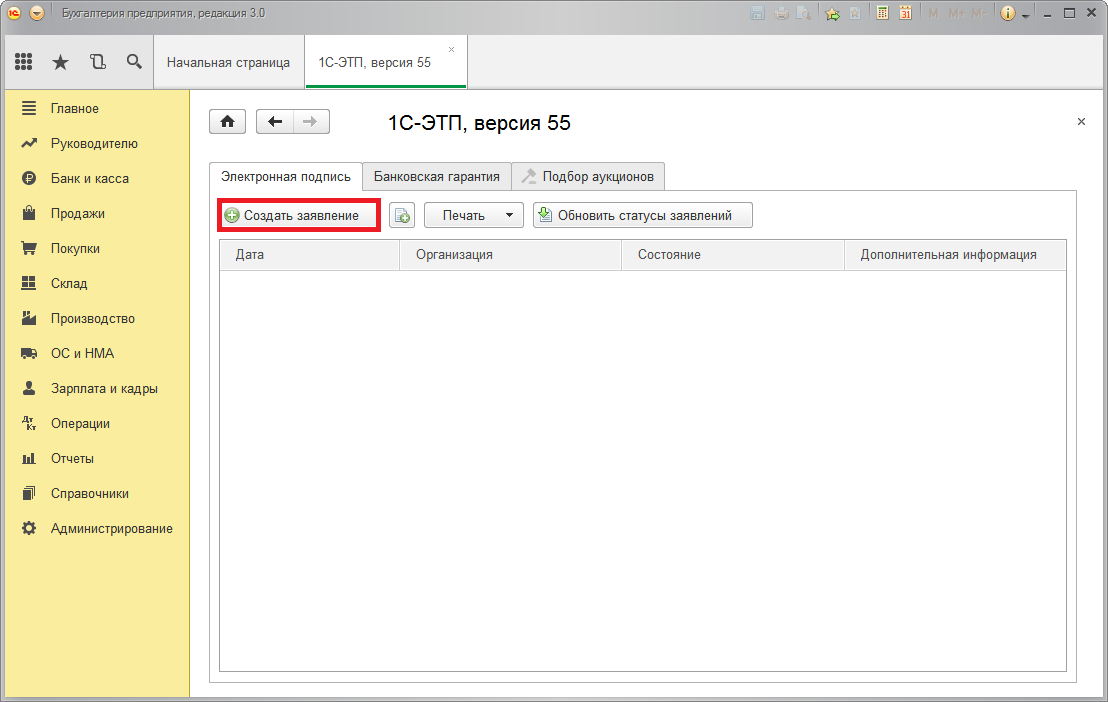The height and width of the screenshot is (702, 1108).
Task: Open Favorites with the star icon
Action: (x=60, y=62)
